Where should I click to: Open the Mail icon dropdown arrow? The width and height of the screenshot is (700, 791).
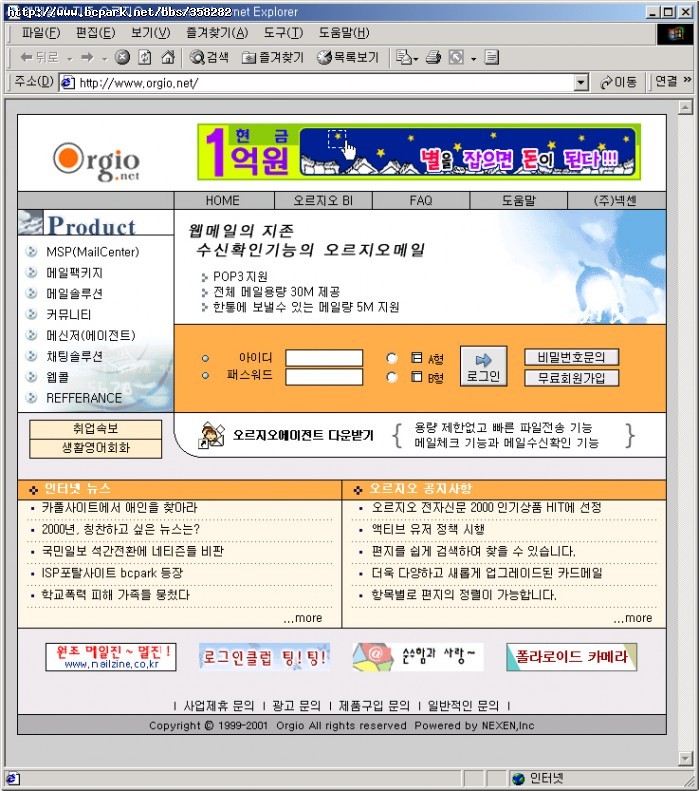(x=416, y=59)
